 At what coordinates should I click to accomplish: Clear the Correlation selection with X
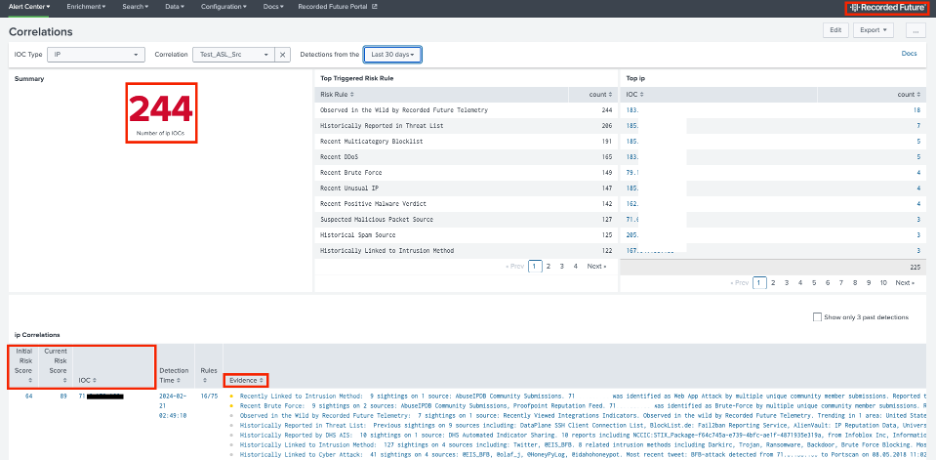tap(282, 54)
